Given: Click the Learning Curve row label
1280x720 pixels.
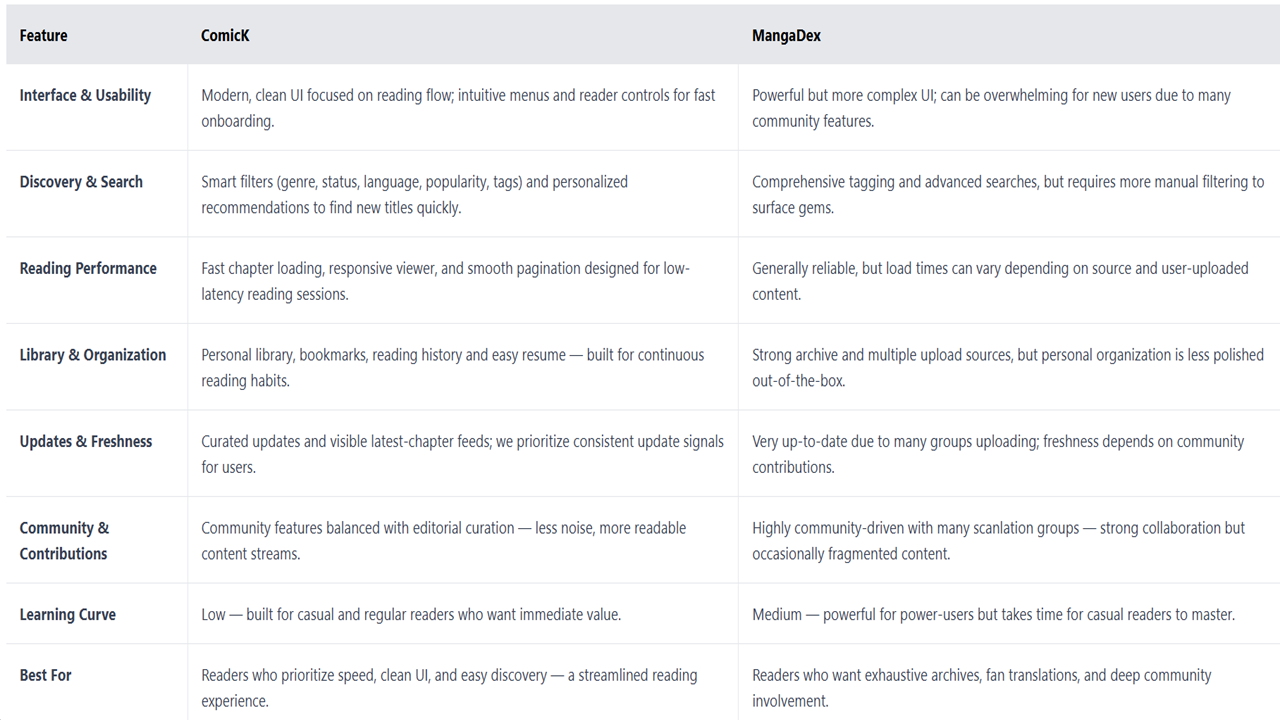Looking at the screenshot, I should 68,615.
